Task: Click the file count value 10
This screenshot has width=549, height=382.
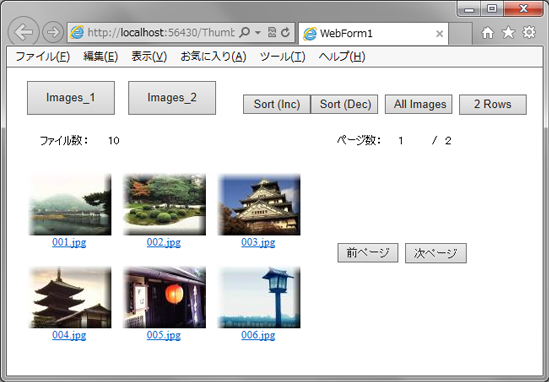Action: [114, 141]
